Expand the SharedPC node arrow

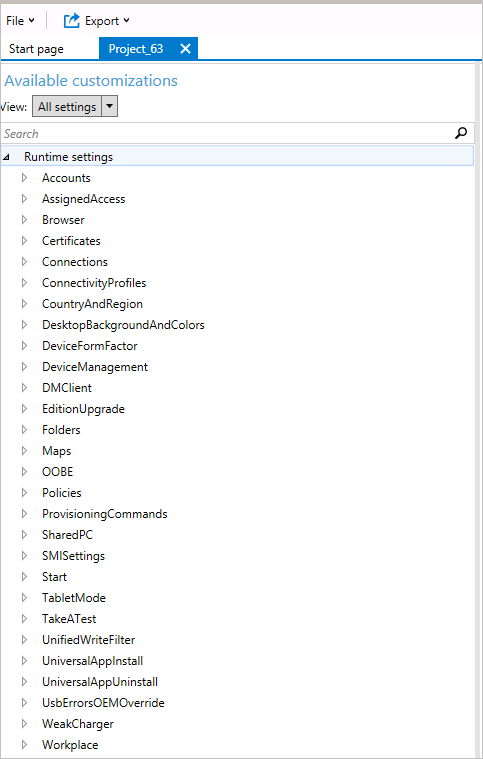pos(24,535)
